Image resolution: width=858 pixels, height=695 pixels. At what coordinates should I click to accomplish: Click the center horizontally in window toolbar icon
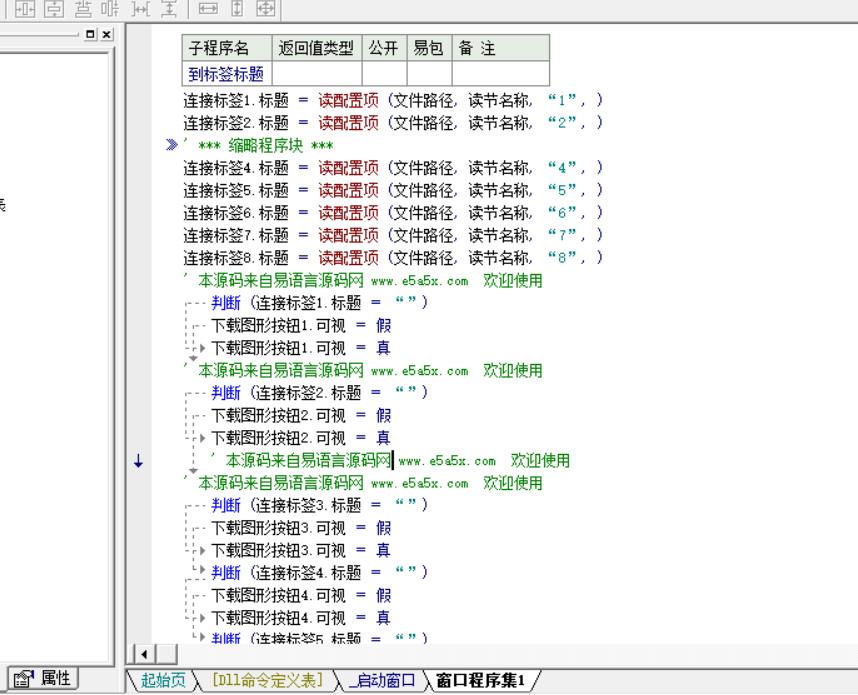pos(25,8)
